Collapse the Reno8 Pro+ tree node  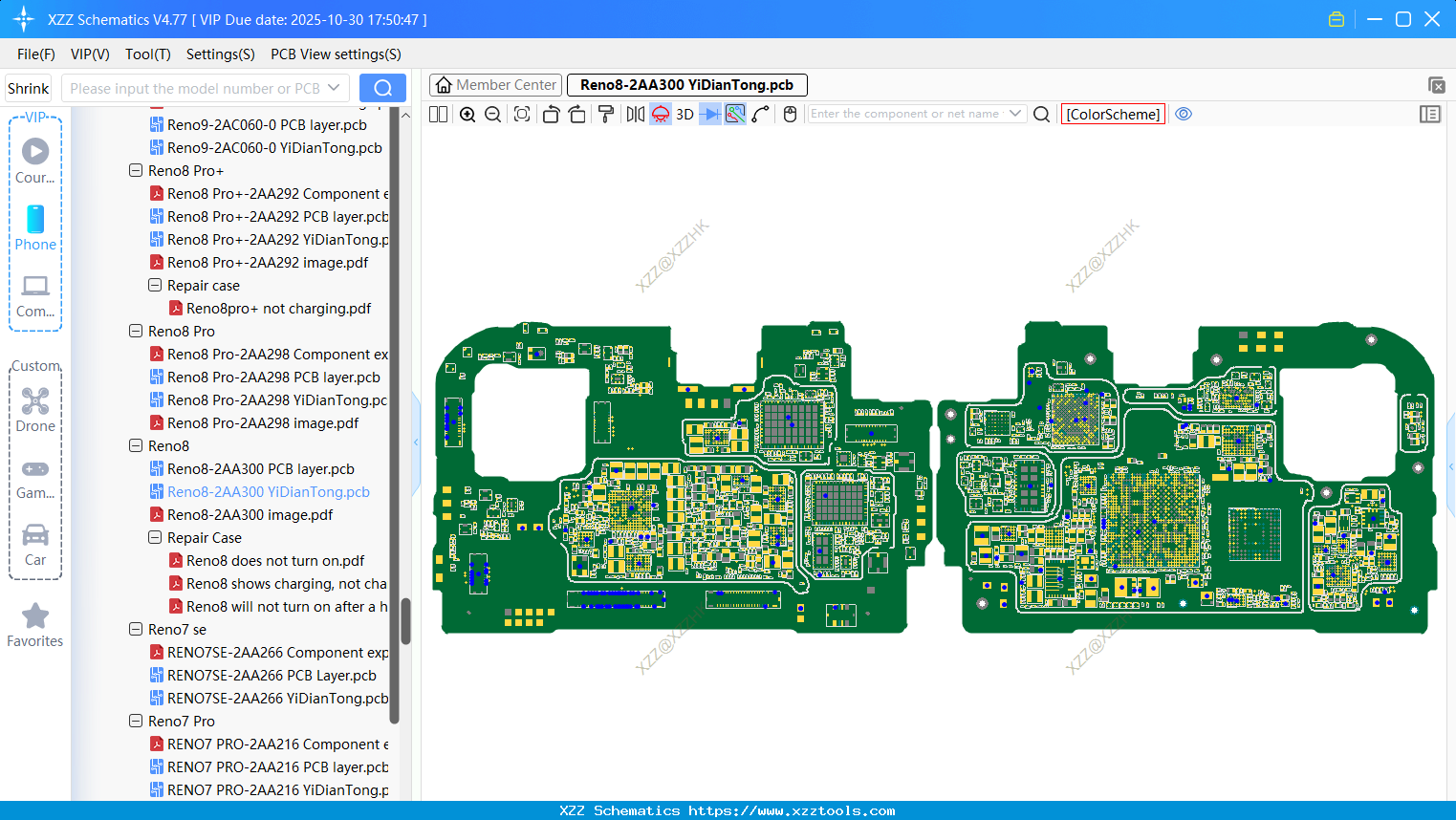tap(136, 171)
